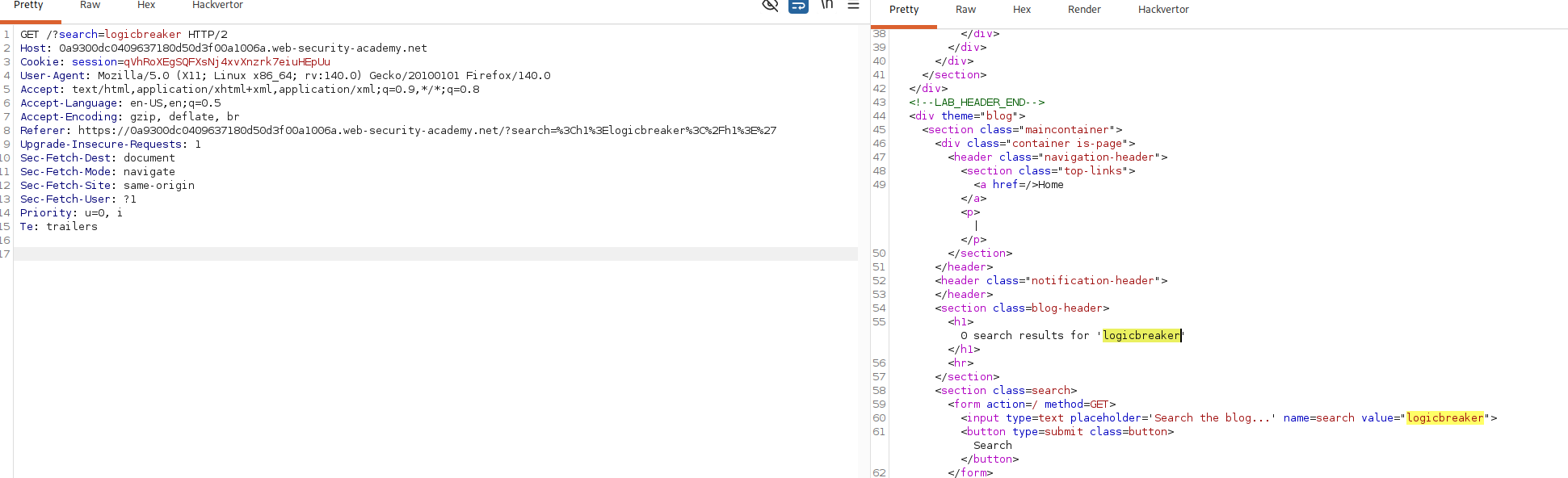Click the Upgrade-Insecure-Requests header line
The image size is (1568, 478).
pos(111,145)
